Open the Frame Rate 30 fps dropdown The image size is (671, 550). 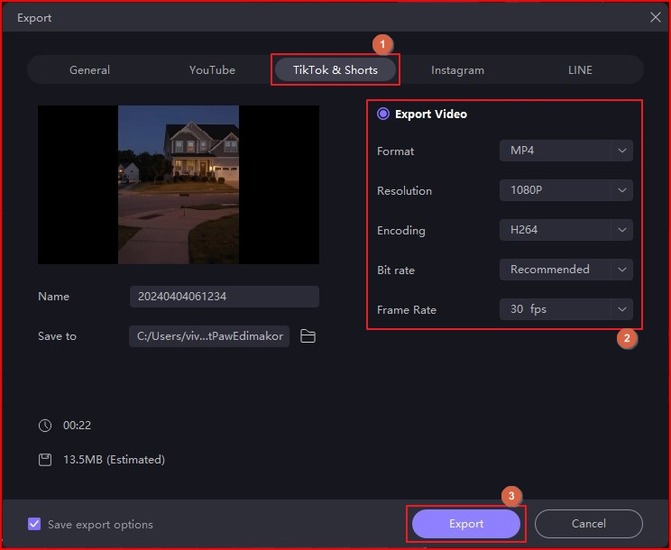(565, 309)
